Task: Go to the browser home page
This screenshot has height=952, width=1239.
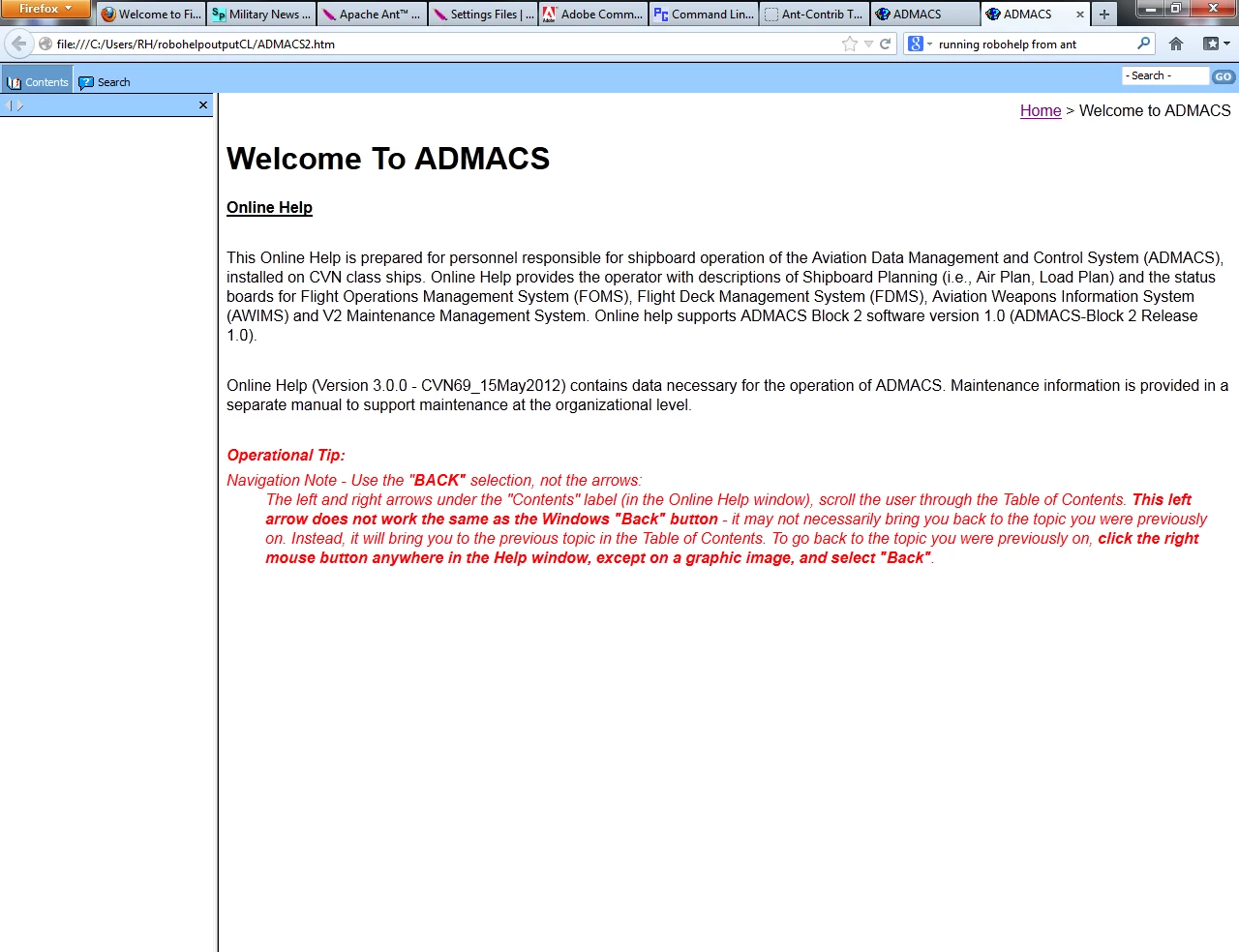Action: point(1176,44)
